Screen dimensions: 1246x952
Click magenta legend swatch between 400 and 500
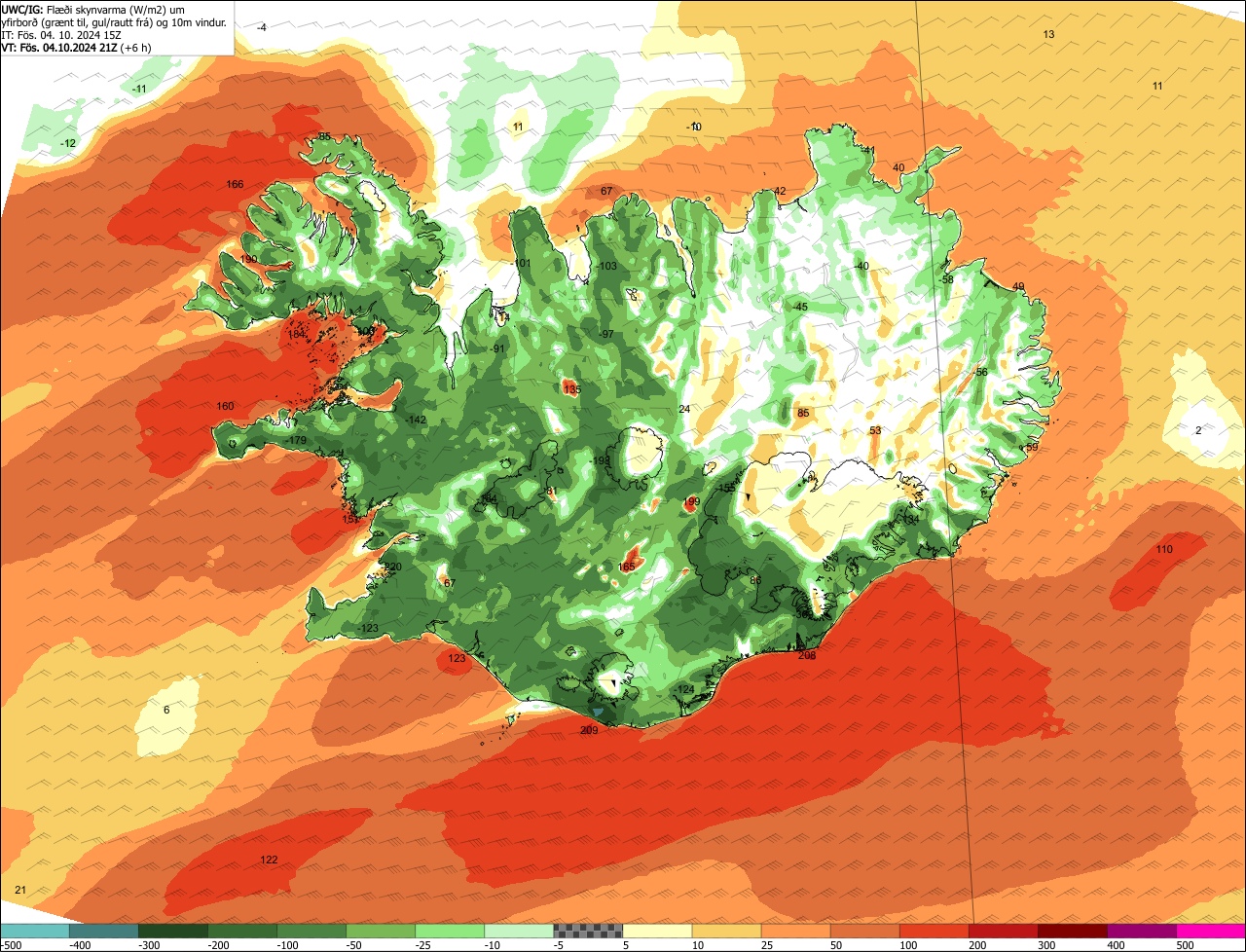[x=1141, y=931]
